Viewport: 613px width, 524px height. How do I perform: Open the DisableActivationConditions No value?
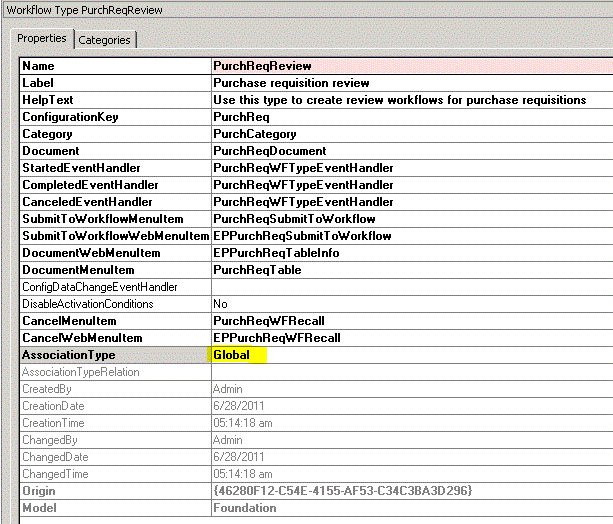pyautogui.click(x=221, y=304)
